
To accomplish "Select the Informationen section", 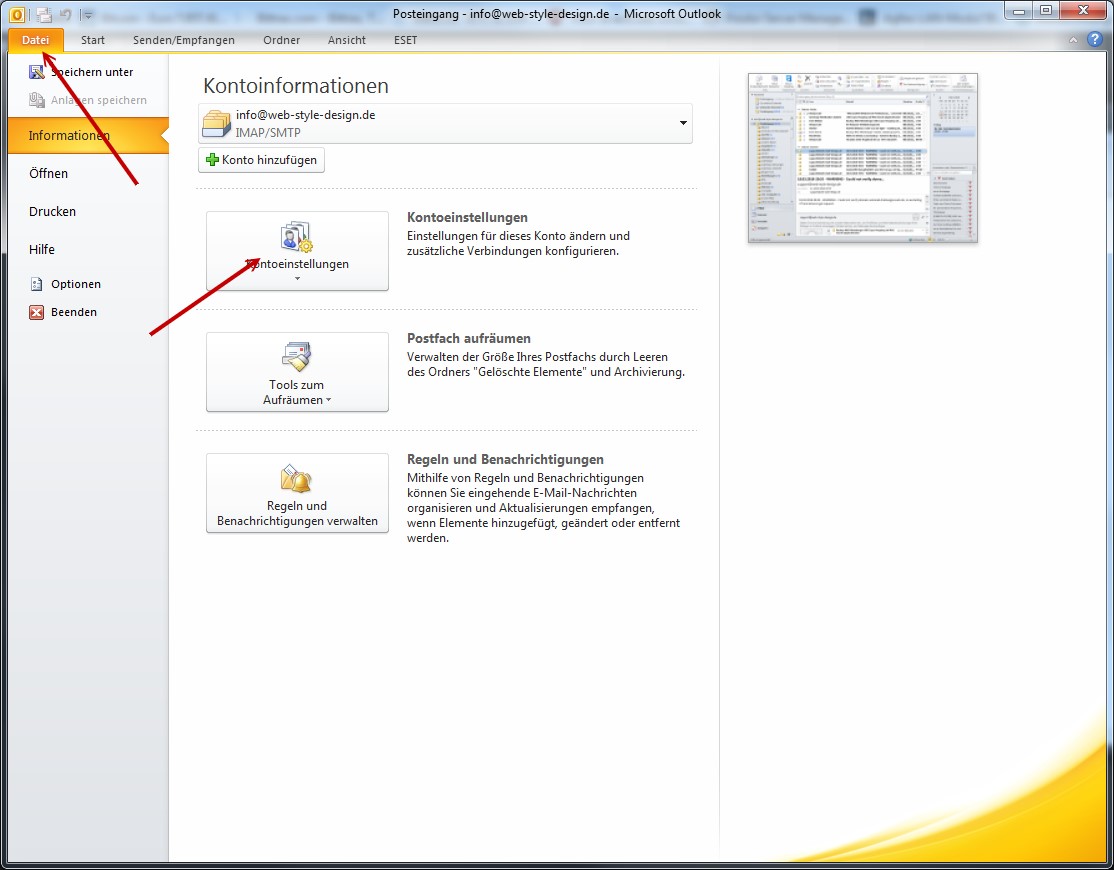I will 88,136.
